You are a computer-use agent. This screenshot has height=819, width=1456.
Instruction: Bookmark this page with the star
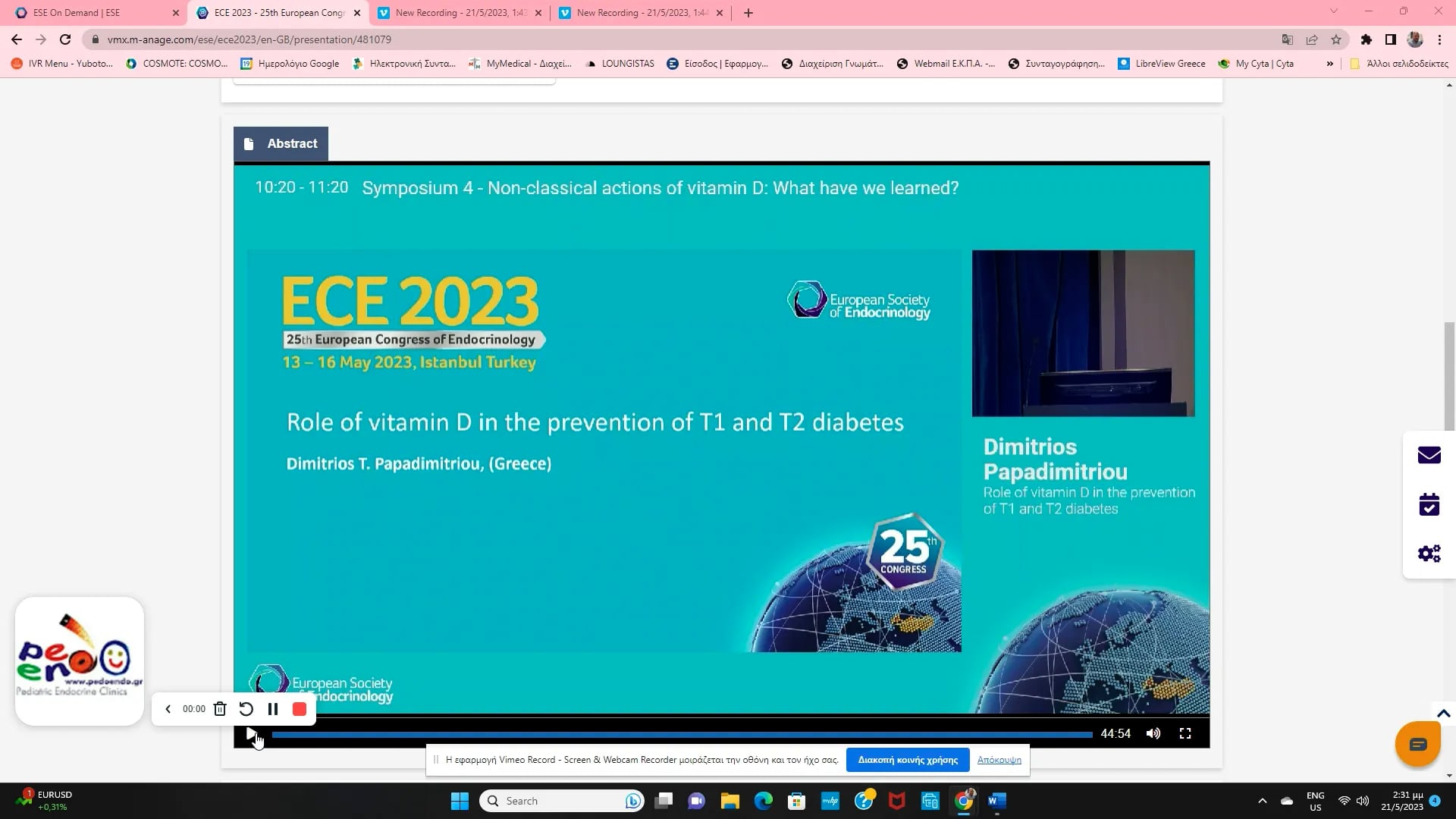click(x=1336, y=39)
